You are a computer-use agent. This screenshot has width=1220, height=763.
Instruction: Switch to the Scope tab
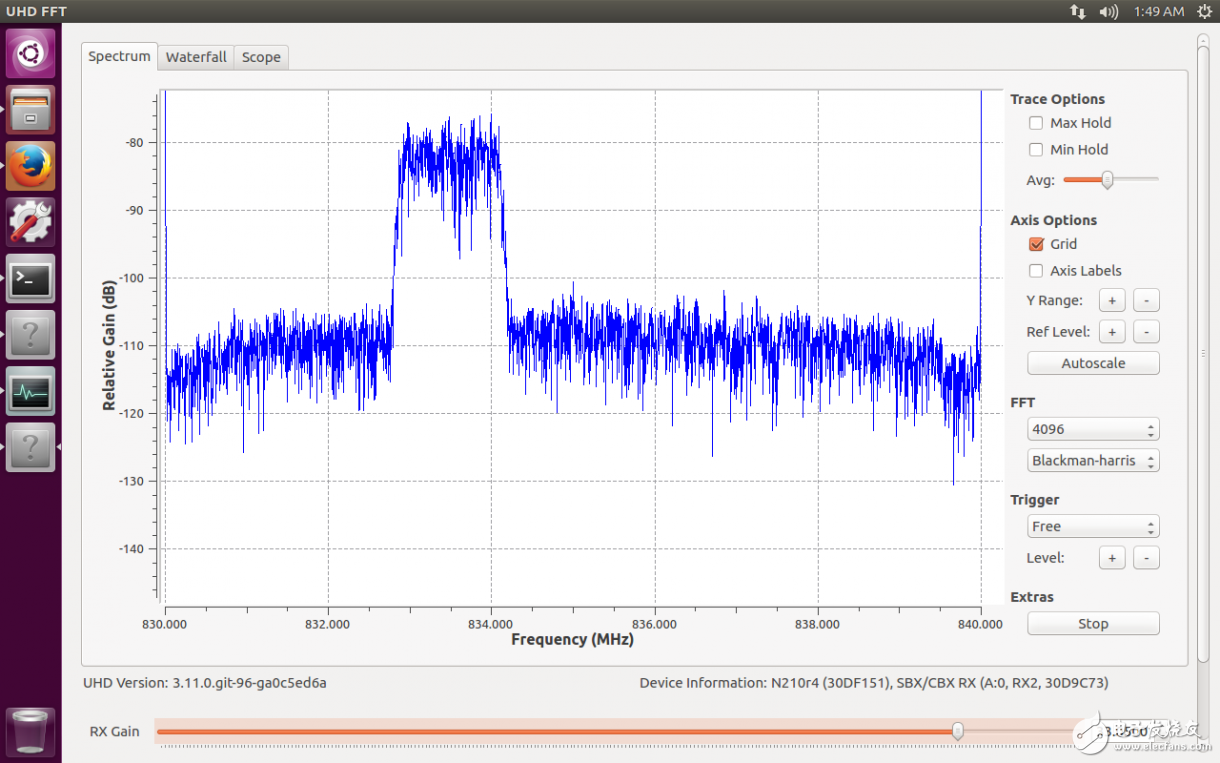coord(261,57)
